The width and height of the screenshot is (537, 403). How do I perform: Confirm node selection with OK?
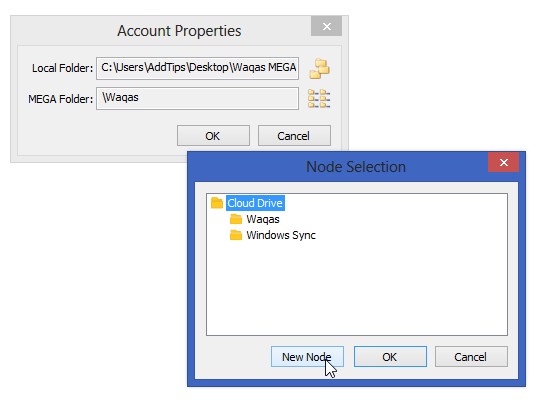(x=390, y=356)
